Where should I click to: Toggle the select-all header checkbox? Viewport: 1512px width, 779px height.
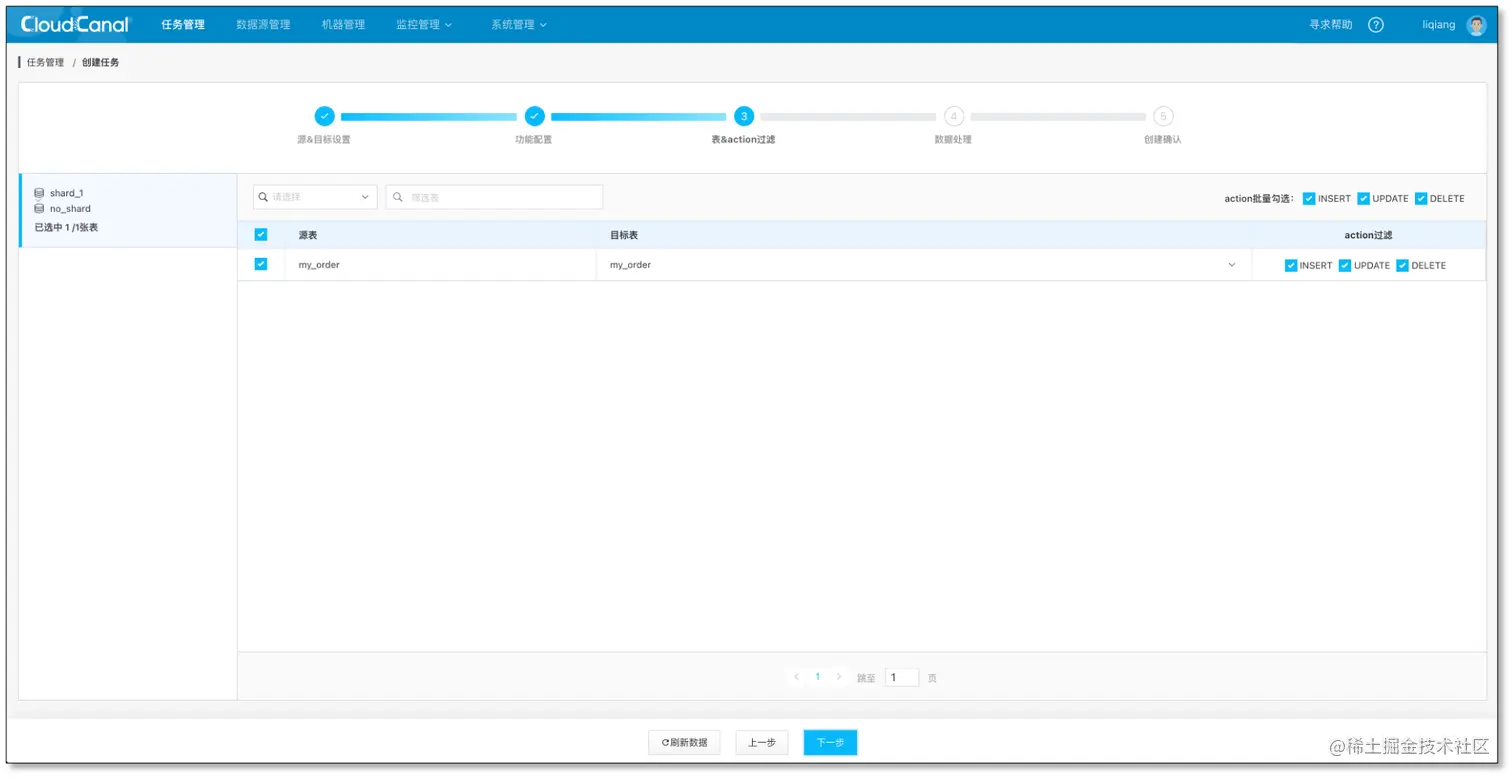261,235
